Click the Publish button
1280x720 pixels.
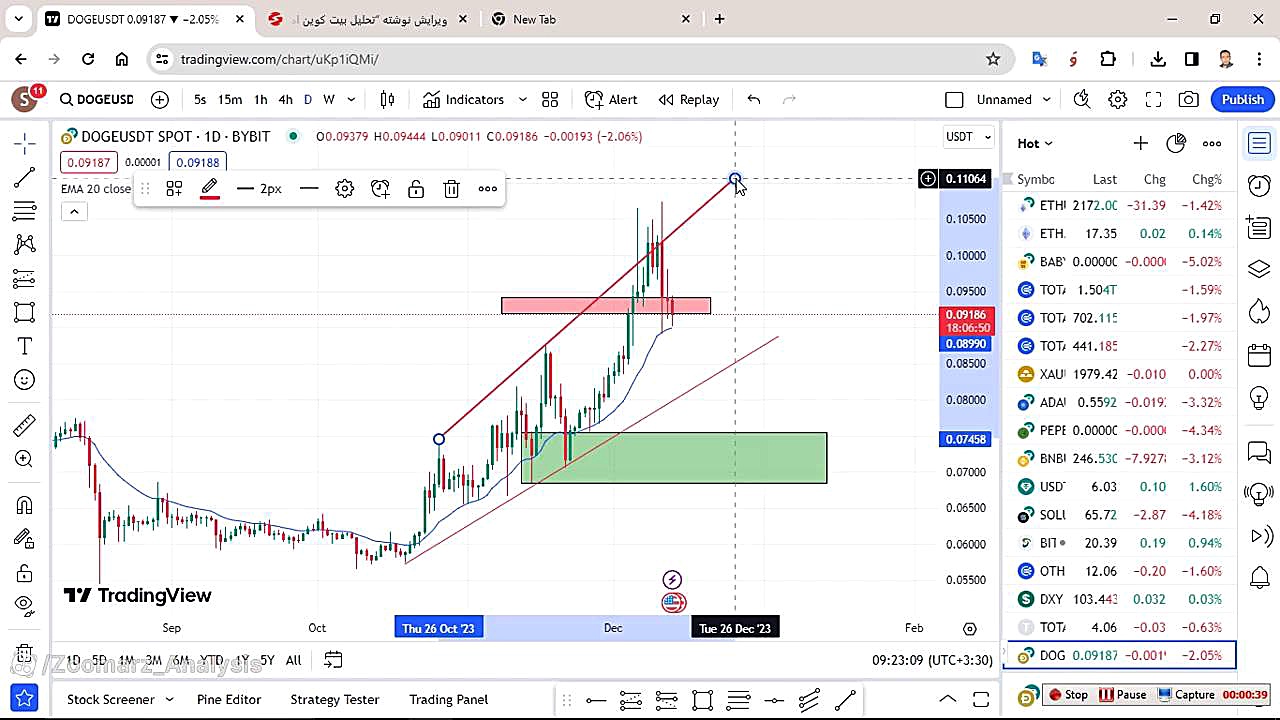tap(1243, 99)
